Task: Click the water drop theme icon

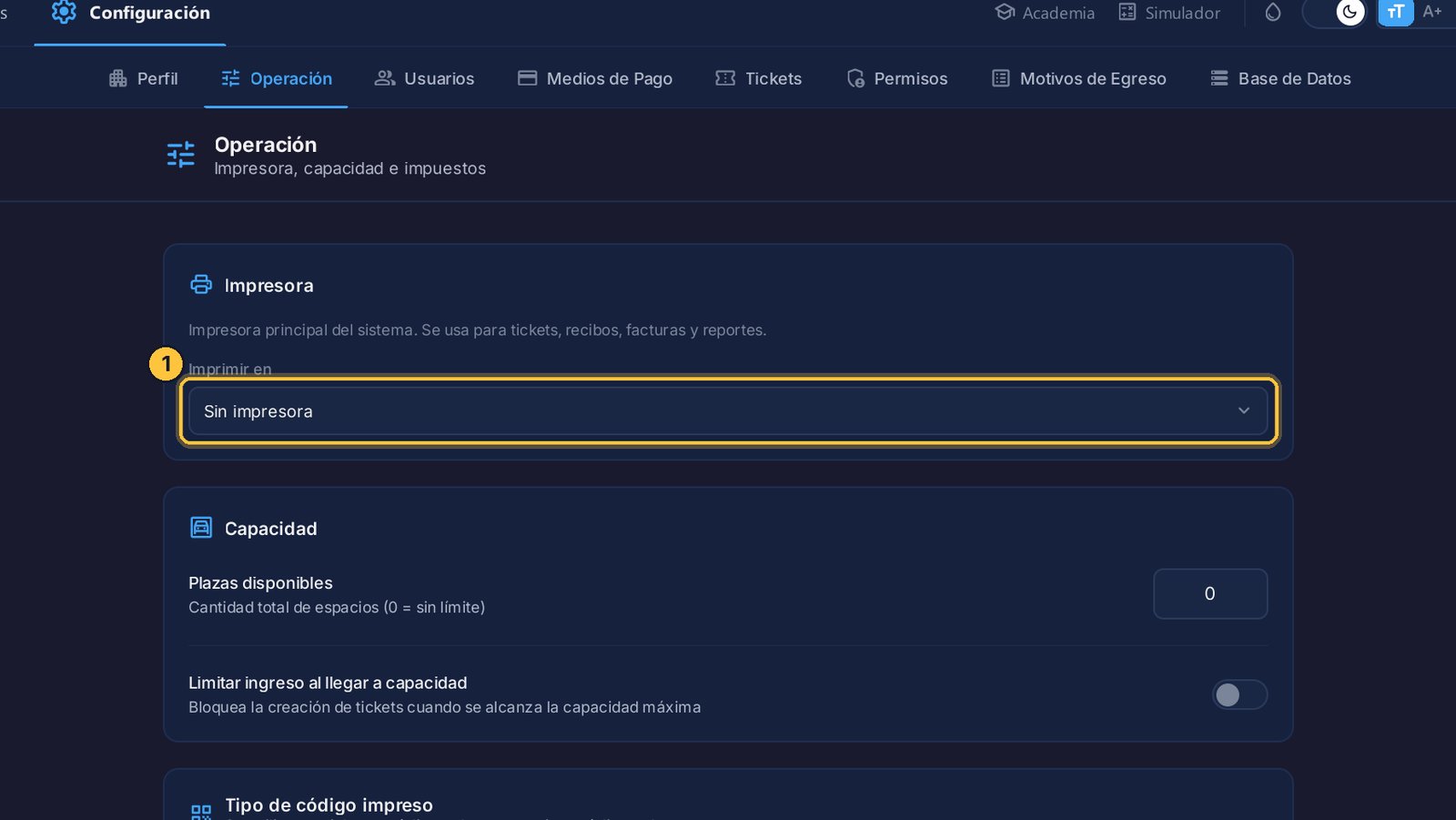Action: (x=1273, y=12)
